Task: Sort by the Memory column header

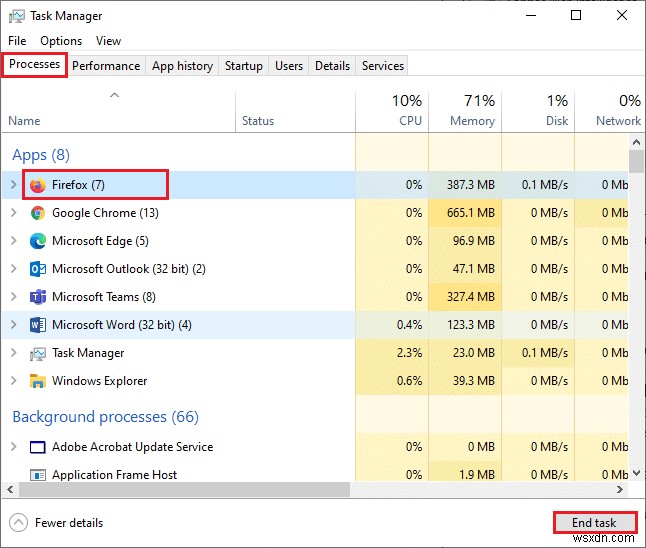Action: click(465, 112)
